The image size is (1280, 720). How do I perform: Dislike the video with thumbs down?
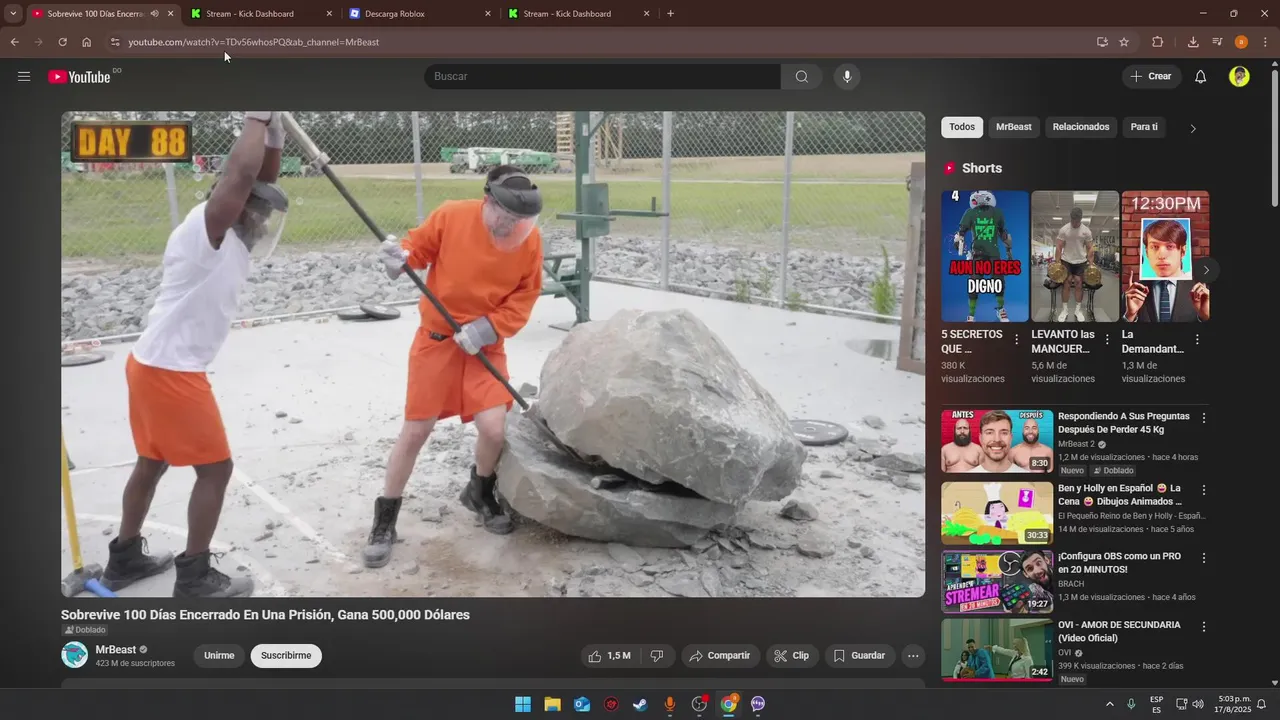click(x=657, y=656)
